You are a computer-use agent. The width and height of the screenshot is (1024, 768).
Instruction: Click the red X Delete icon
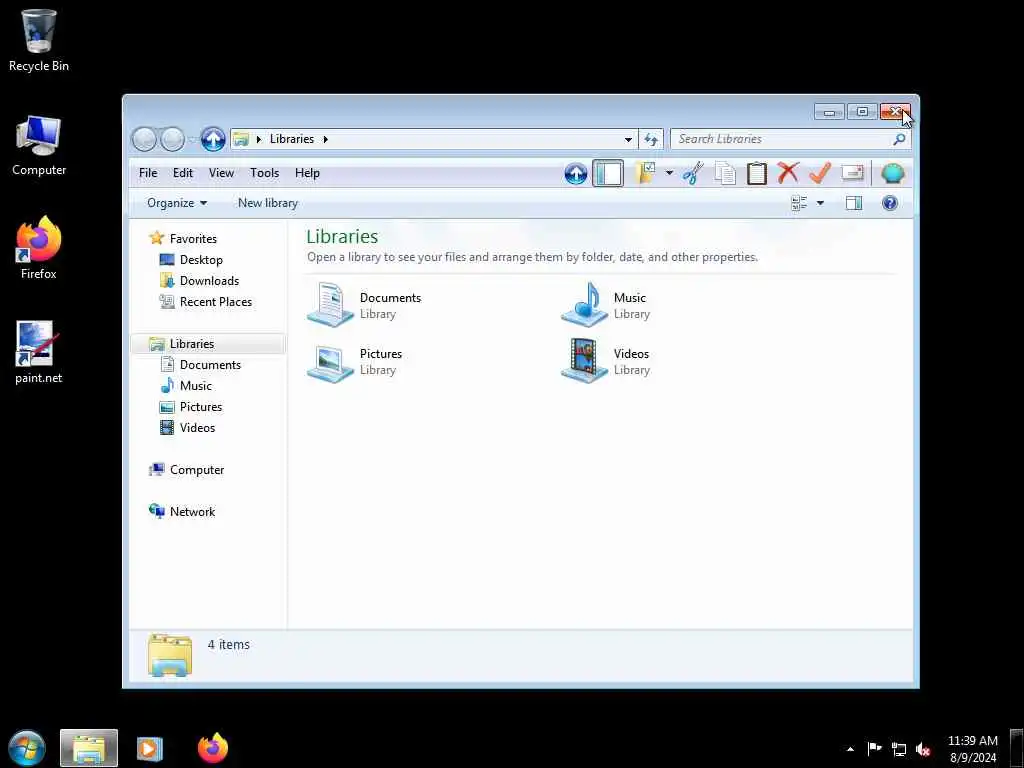(x=788, y=173)
